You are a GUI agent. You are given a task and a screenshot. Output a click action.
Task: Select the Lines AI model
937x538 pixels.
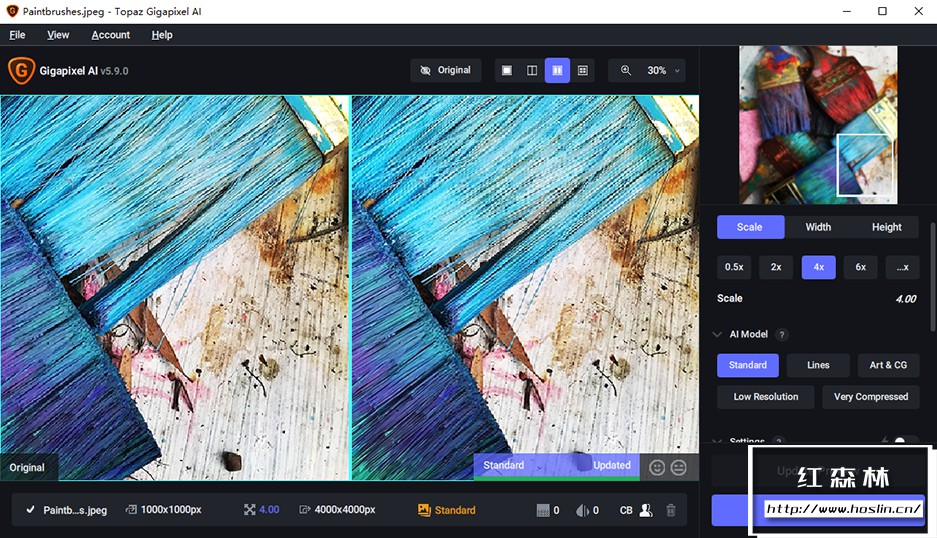(818, 365)
